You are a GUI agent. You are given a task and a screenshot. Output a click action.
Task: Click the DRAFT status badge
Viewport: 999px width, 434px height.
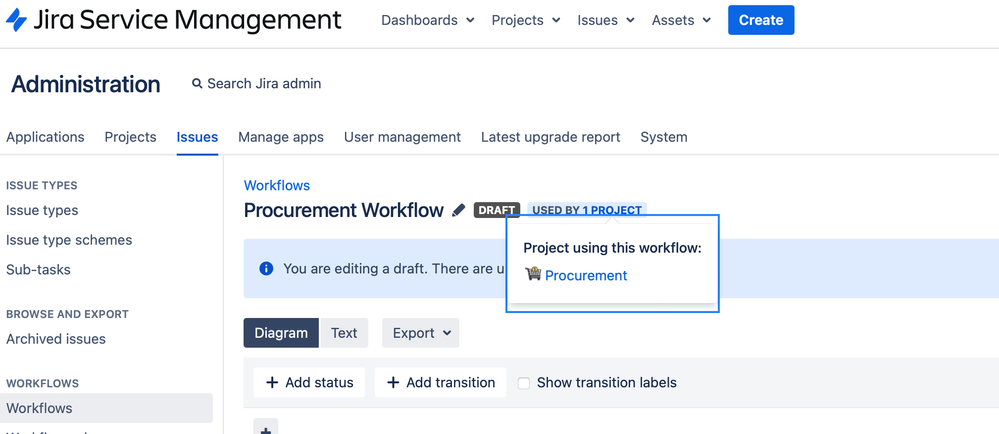point(497,210)
